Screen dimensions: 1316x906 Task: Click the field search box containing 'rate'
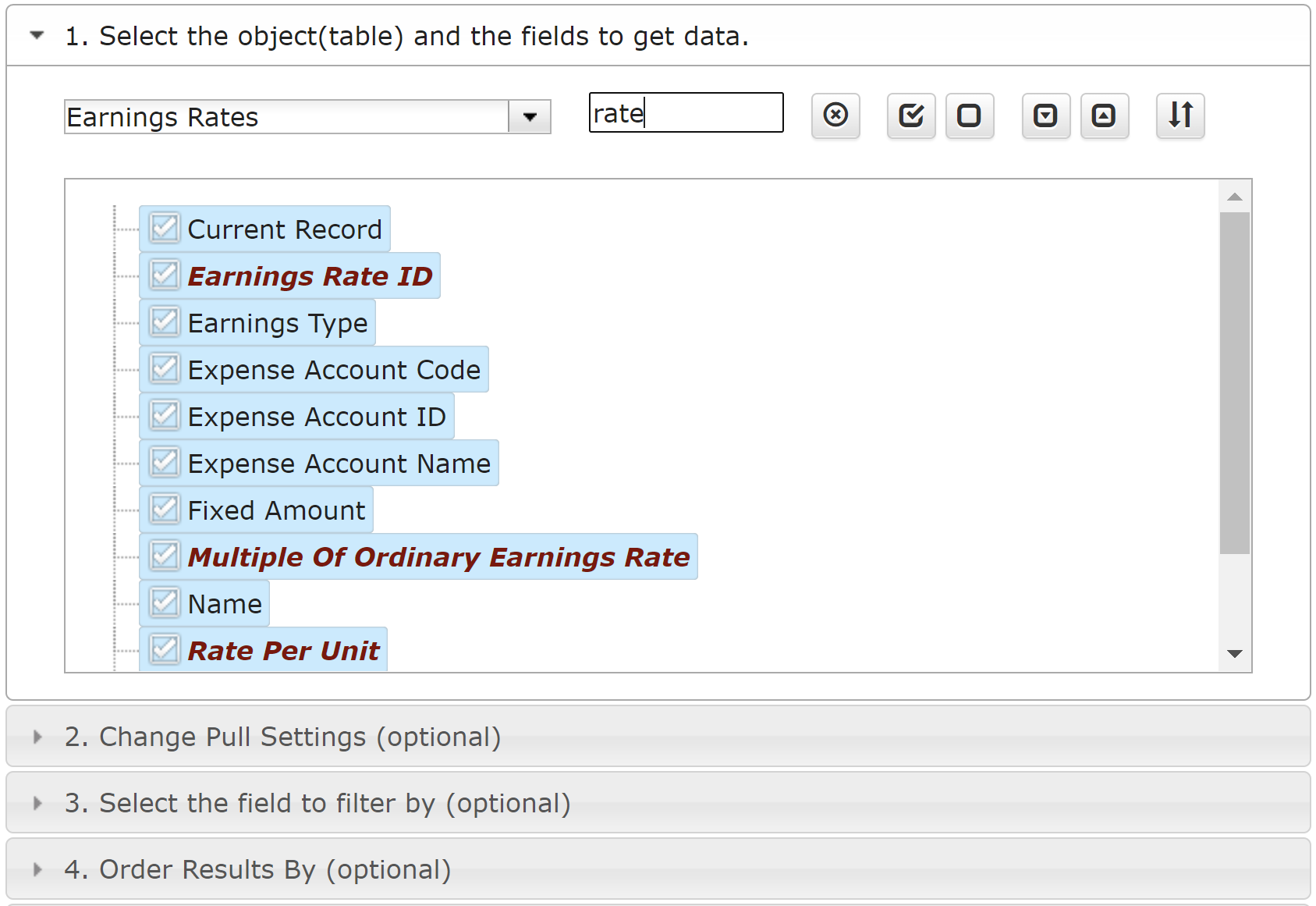[x=686, y=113]
